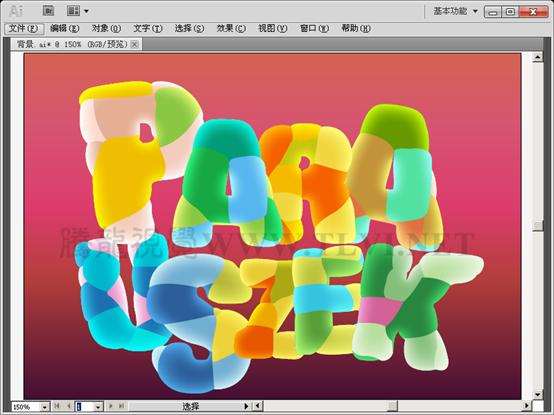Expand the 150% zoom level dropdown

45,407
